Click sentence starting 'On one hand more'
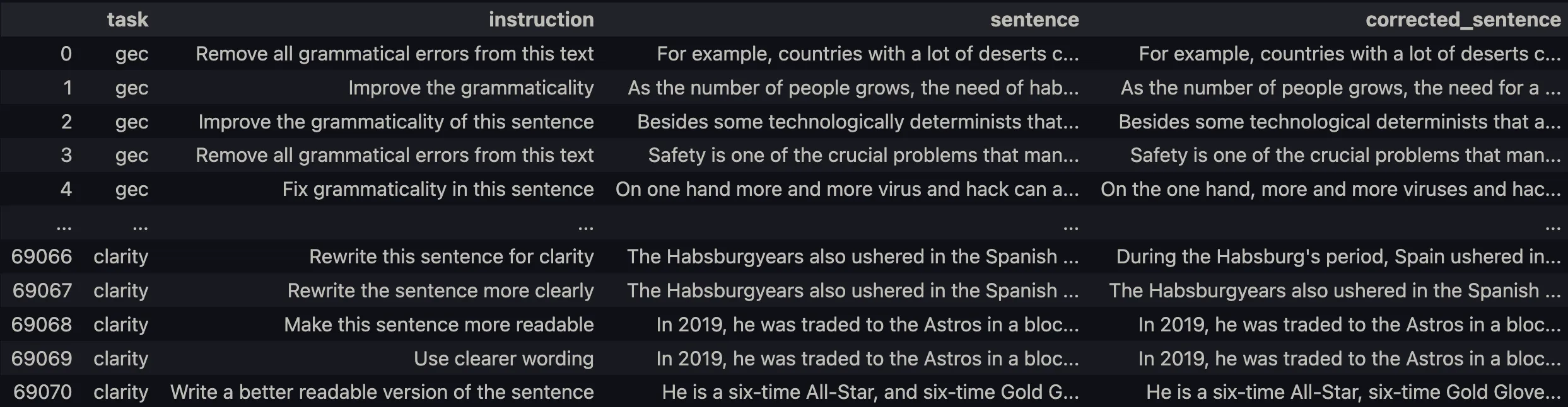Screen dimensions: 1568x407 847,189
